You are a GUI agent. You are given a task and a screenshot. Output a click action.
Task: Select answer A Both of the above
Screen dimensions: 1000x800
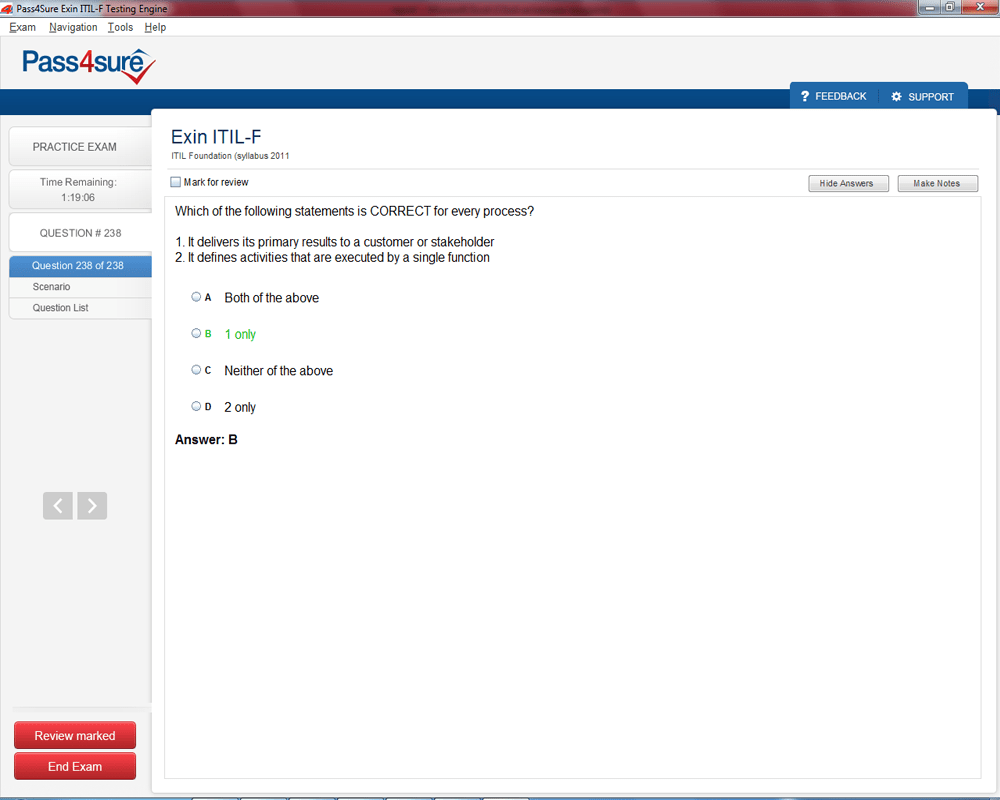196,297
